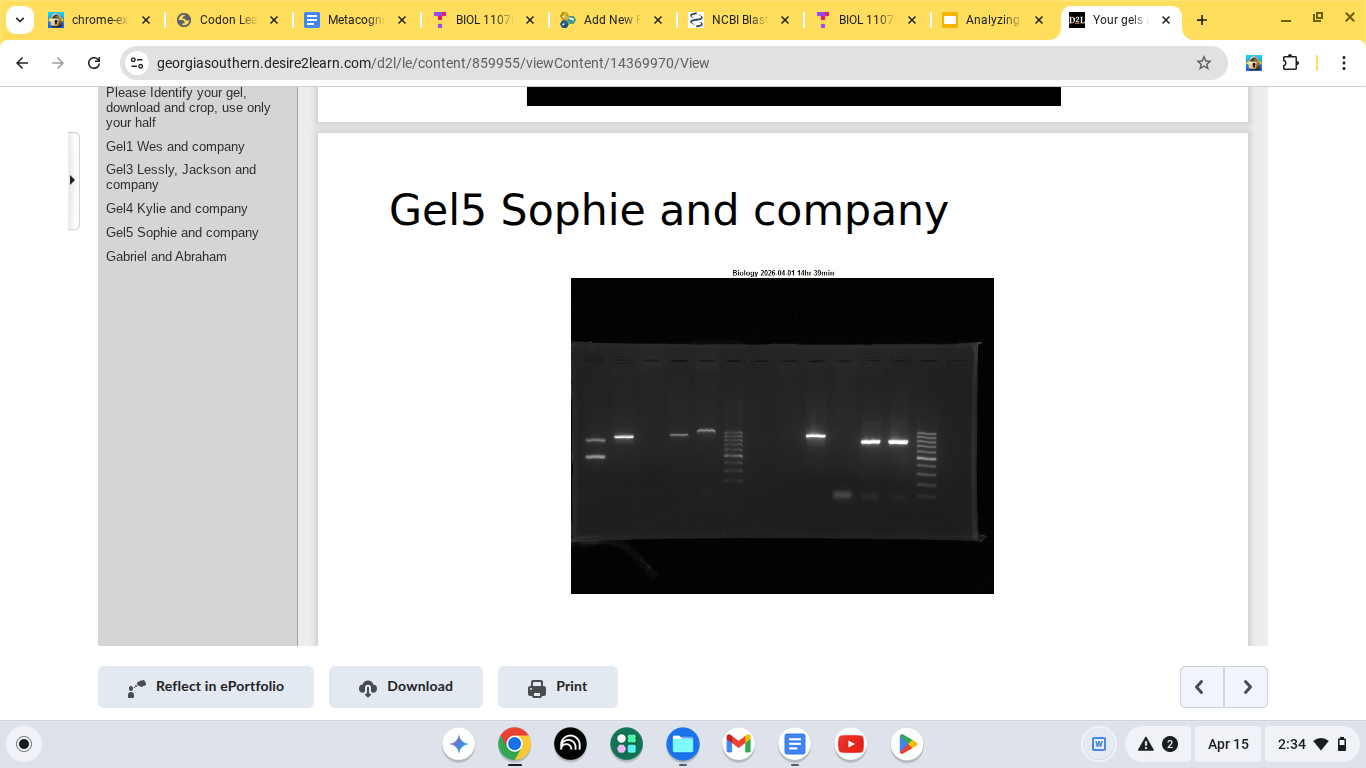Open the tab search dropdown

click(20, 20)
